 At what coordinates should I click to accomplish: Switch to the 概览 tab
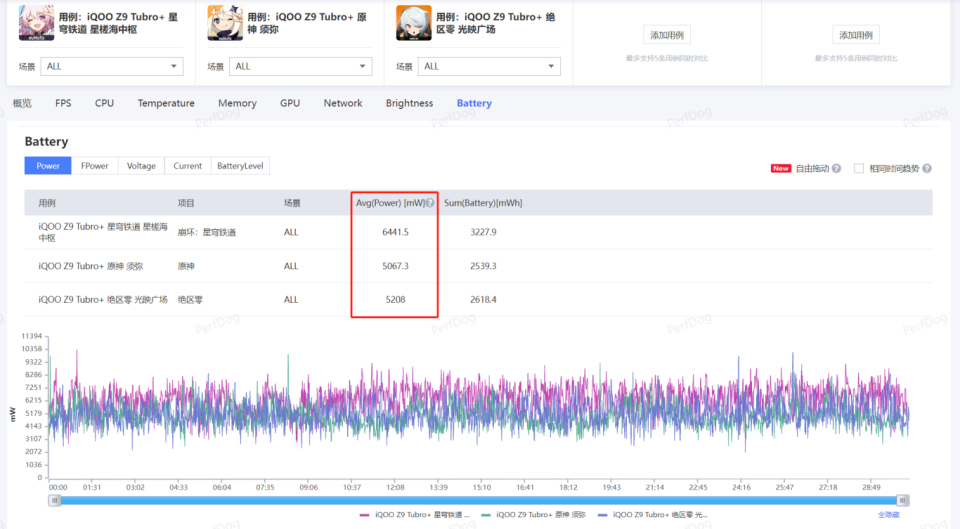click(22, 103)
